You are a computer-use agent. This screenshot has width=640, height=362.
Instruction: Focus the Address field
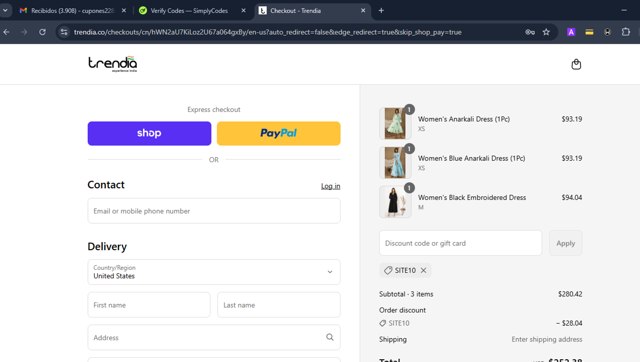(x=214, y=338)
